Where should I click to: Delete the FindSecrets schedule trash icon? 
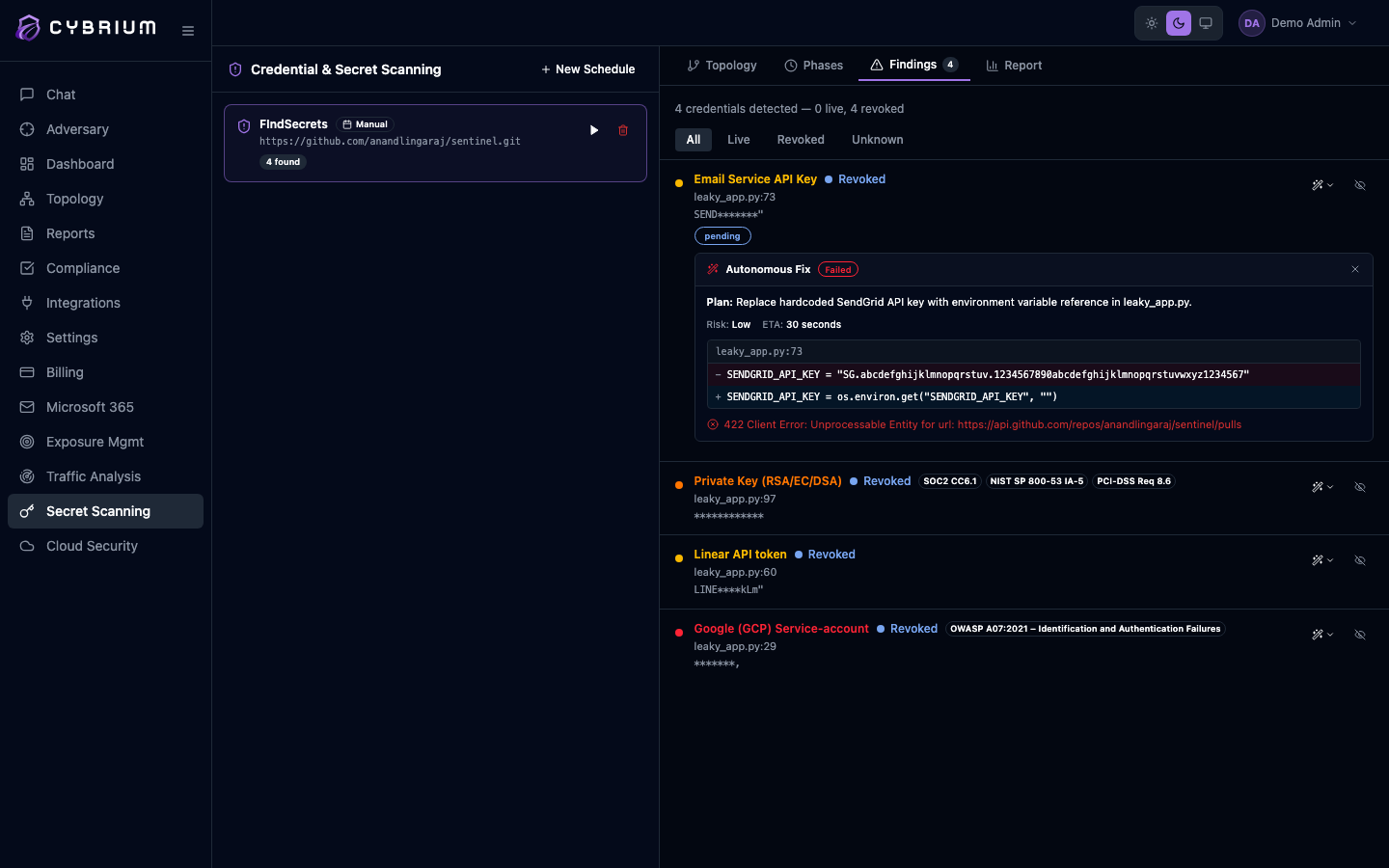click(623, 130)
